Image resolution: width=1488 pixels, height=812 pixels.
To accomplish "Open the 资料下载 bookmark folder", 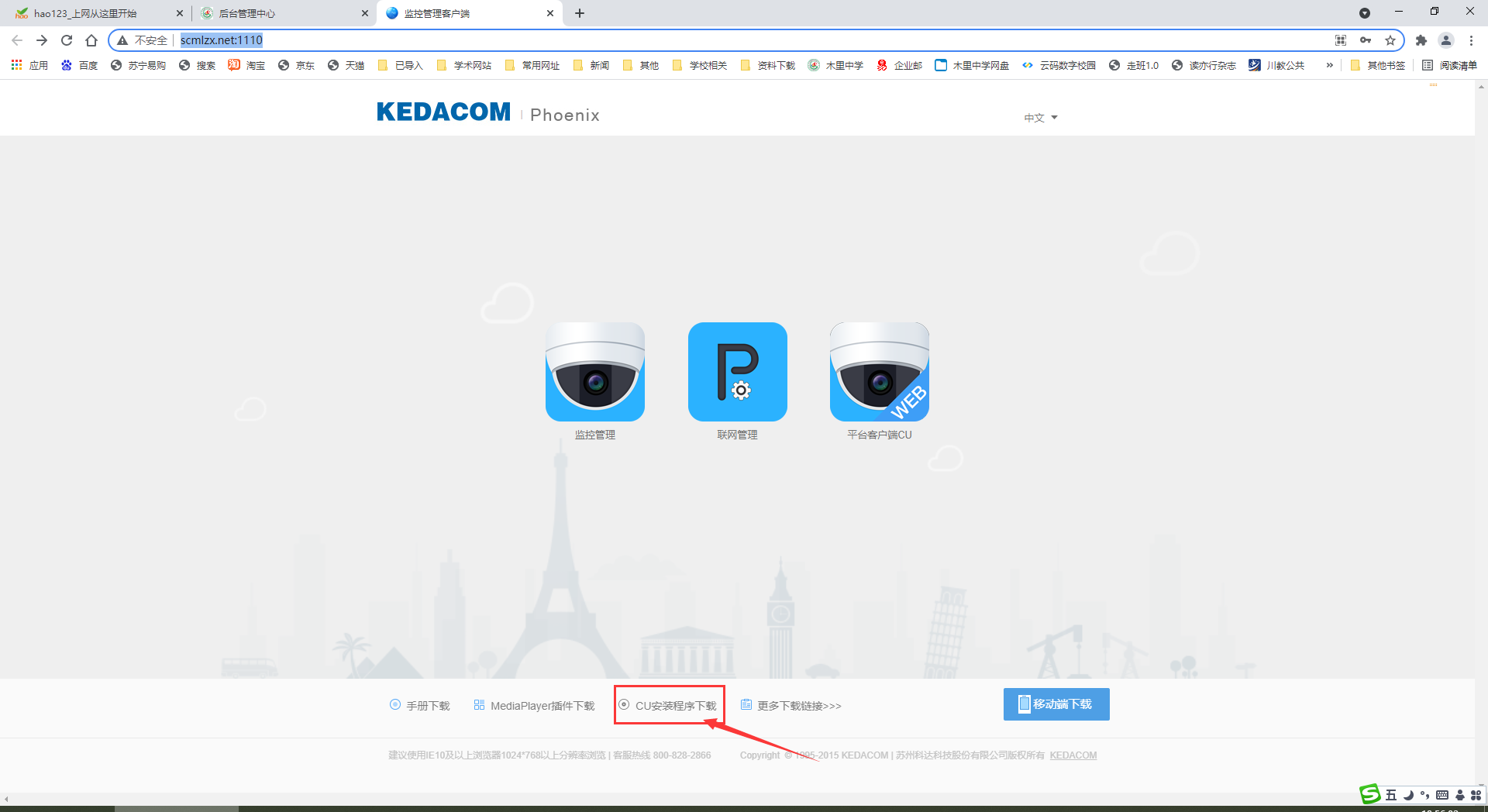I will [x=767, y=65].
